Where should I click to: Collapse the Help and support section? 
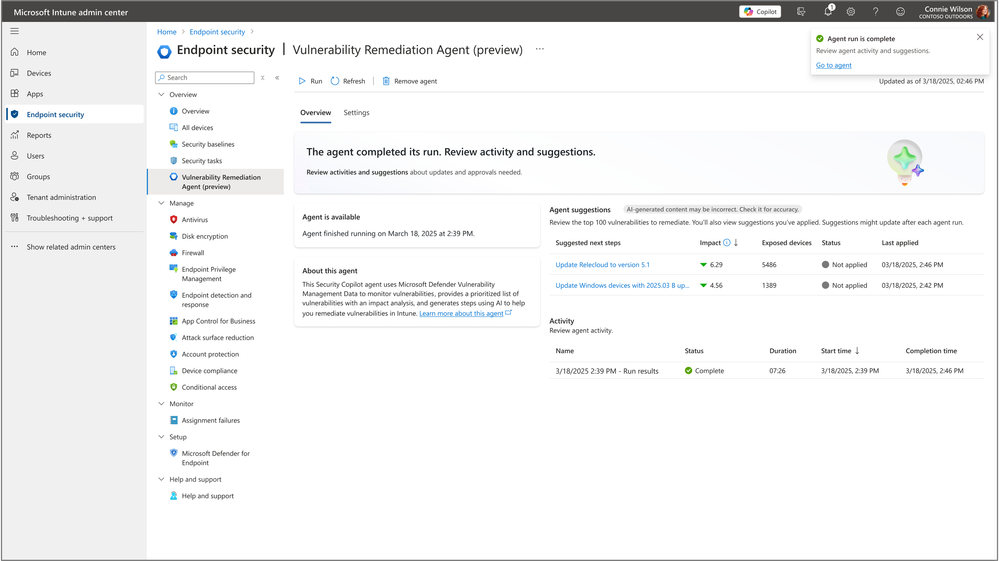(x=161, y=479)
